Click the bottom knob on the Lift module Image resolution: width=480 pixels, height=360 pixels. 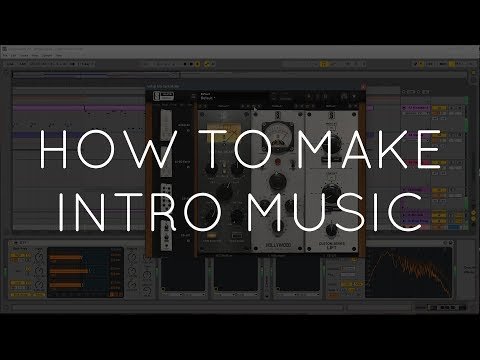331,229
